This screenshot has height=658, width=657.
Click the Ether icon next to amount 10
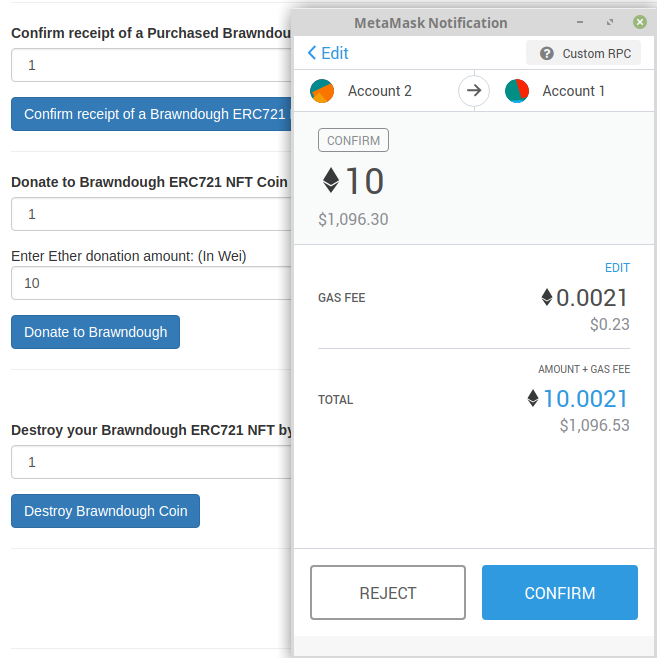coord(331,180)
